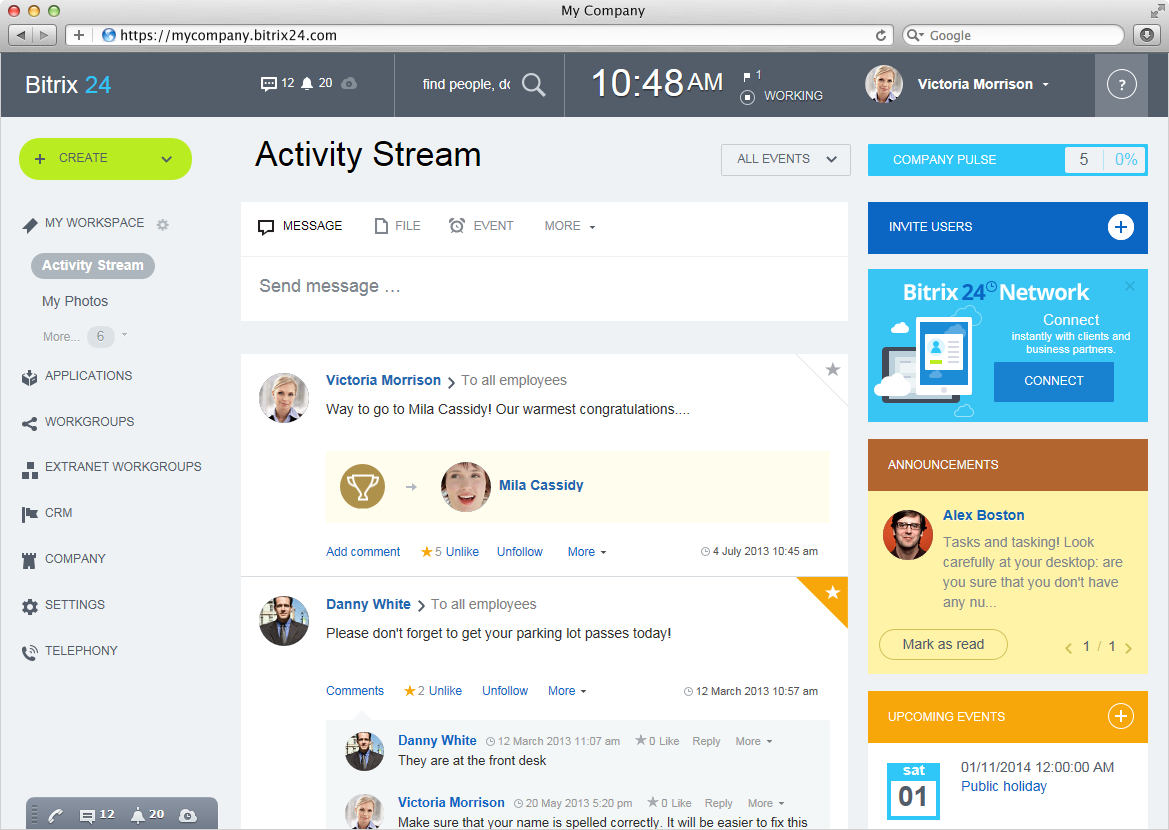Go to next announcement arrow

[1128, 647]
